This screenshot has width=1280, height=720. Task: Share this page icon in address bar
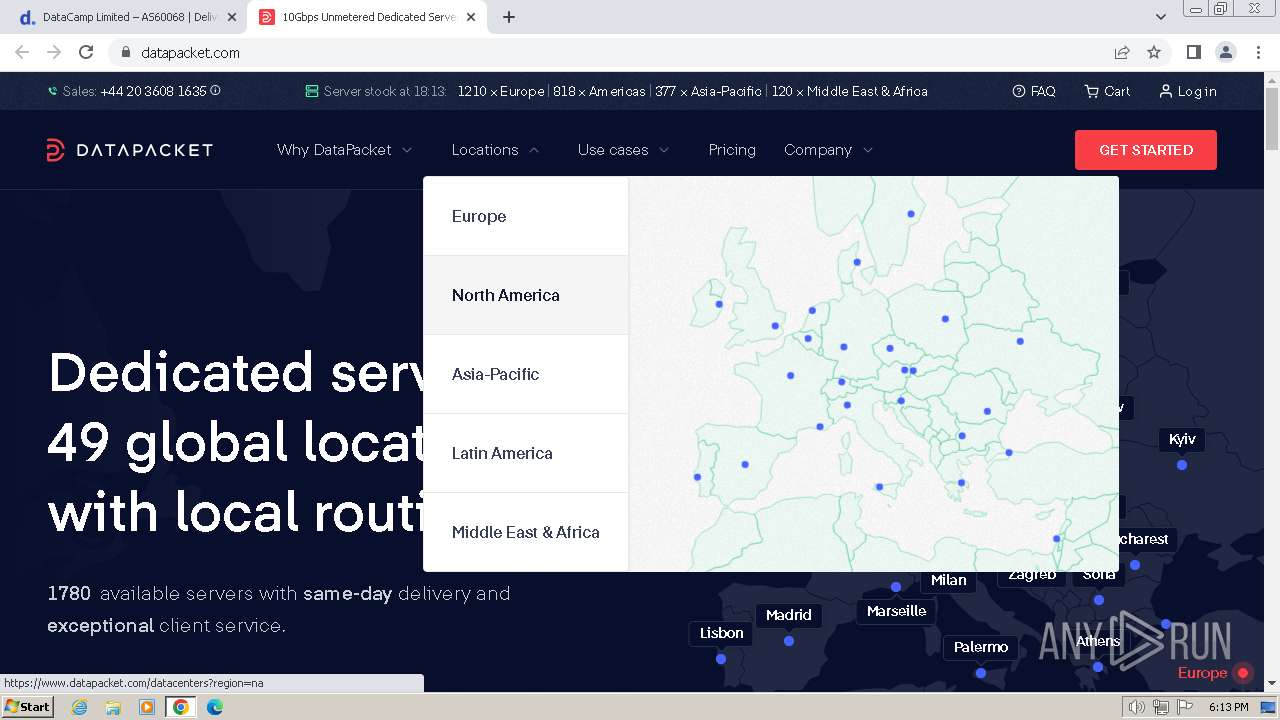[x=1122, y=52]
